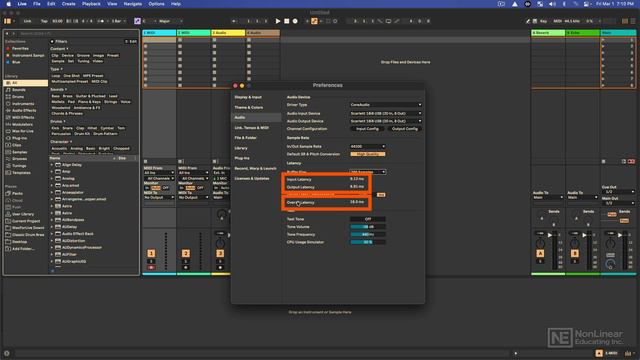
Task: Open MIDI Effects category in browser
Action: pos(23,118)
